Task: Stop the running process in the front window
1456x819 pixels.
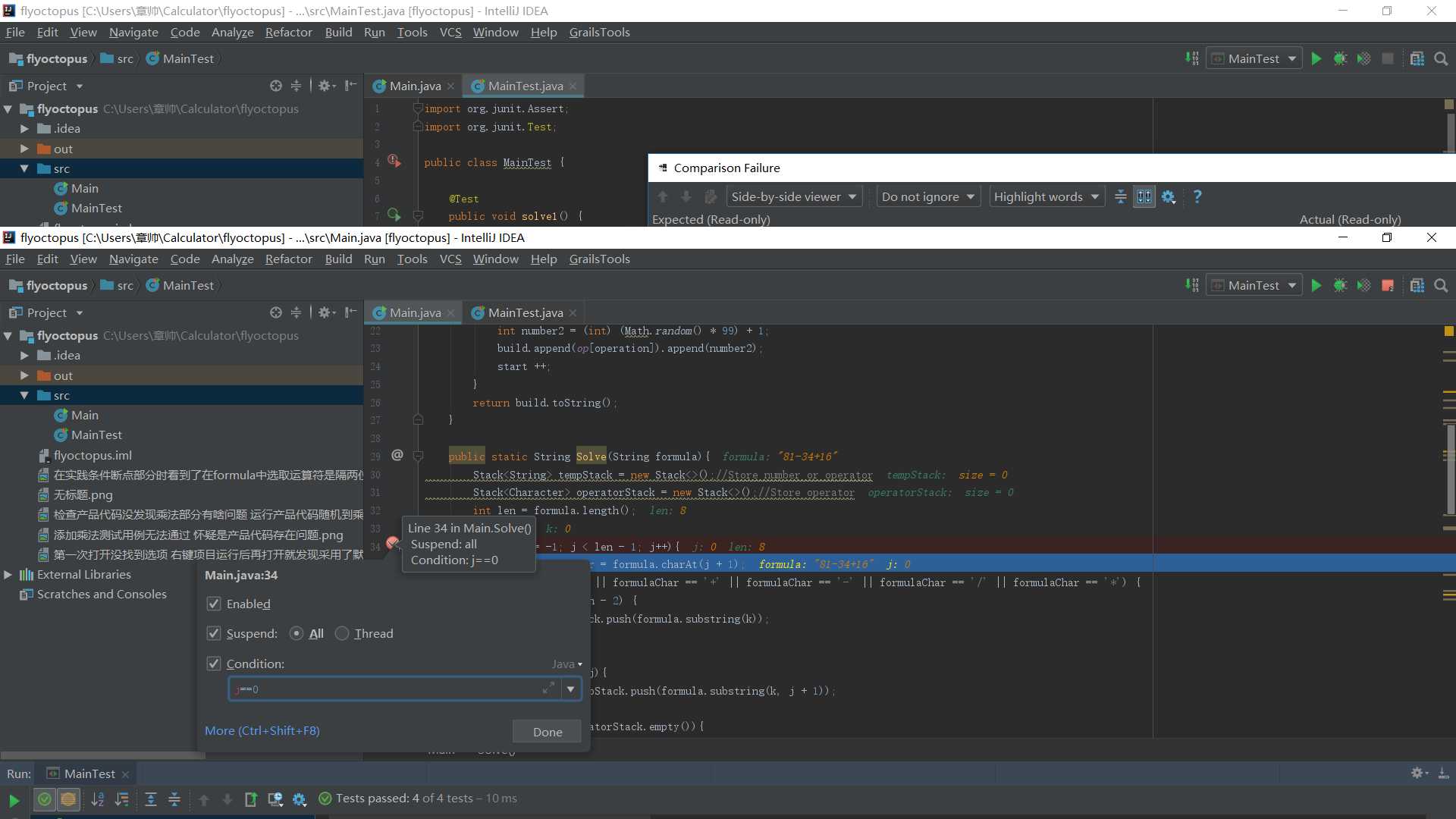Action: tap(1388, 285)
